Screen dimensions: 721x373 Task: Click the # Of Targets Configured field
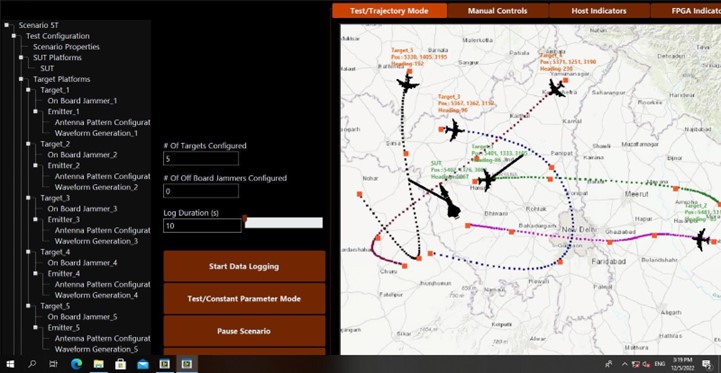[201, 159]
